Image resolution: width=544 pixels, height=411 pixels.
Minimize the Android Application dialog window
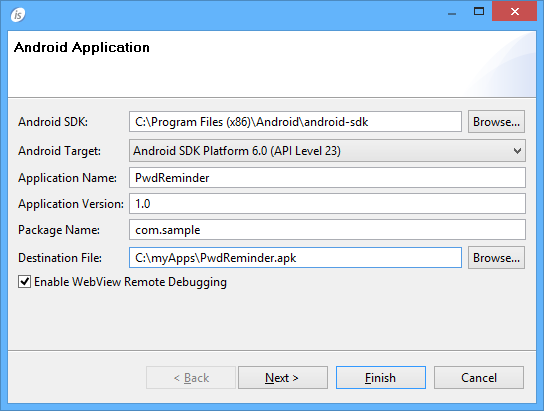[x=452, y=12]
